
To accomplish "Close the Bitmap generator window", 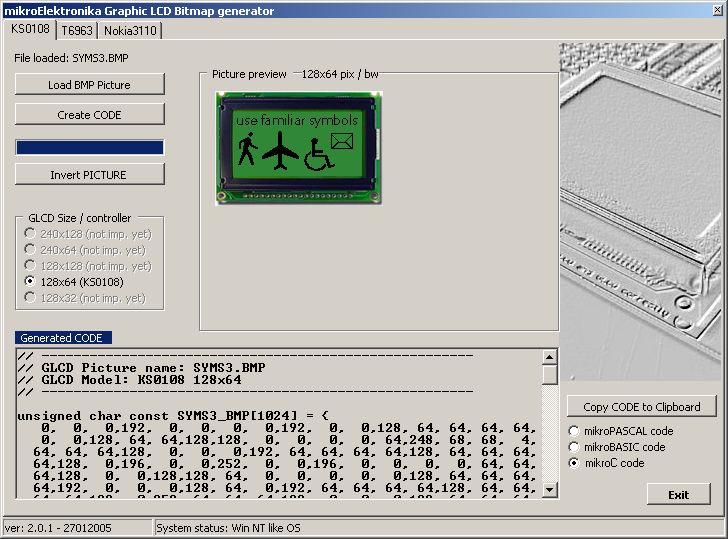I will pos(717,10).
